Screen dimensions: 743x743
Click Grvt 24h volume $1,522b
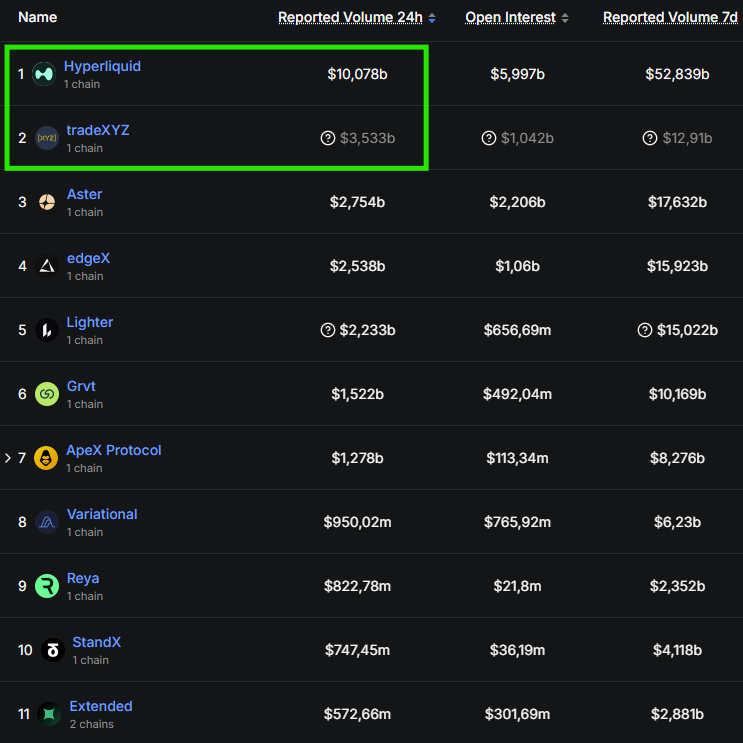pyautogui.click(x=357, y=394)
